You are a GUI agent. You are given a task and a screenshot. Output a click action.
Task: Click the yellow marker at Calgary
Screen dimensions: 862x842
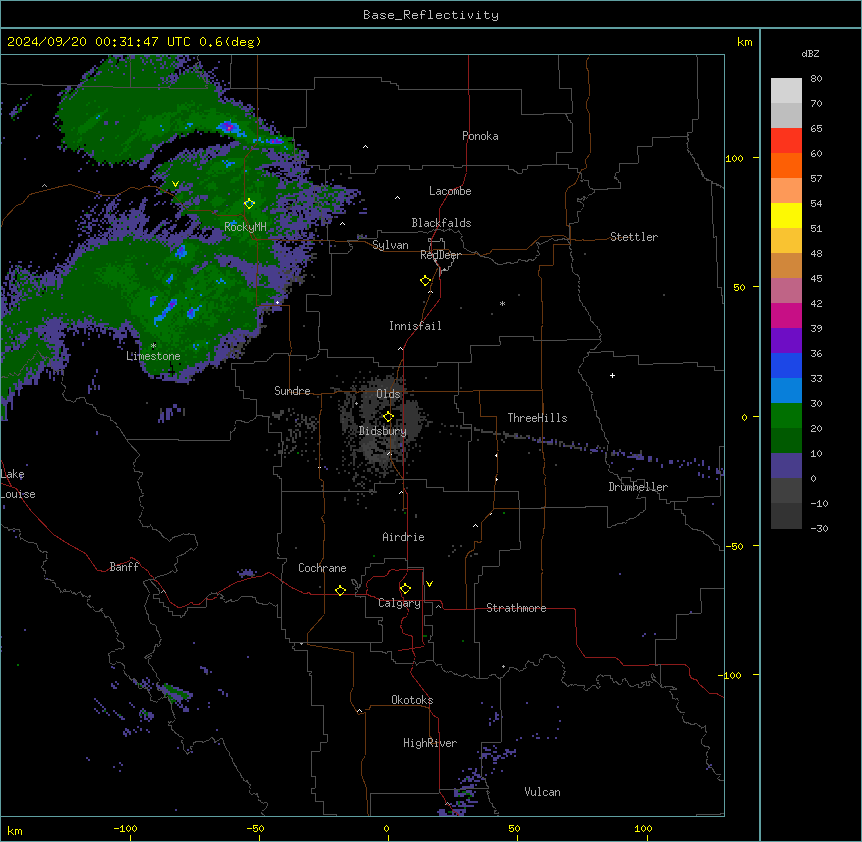pos(405,589)
